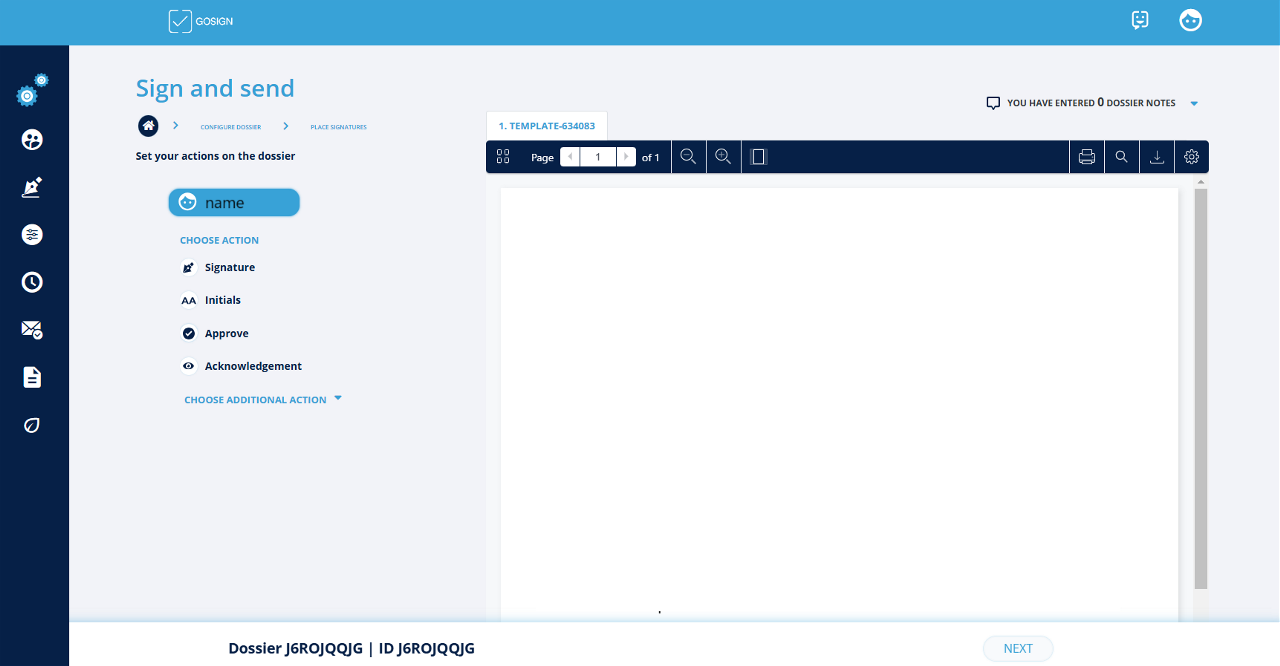Click the download document icon
Screen dimensions: 1280x666
coord(1157,157)
